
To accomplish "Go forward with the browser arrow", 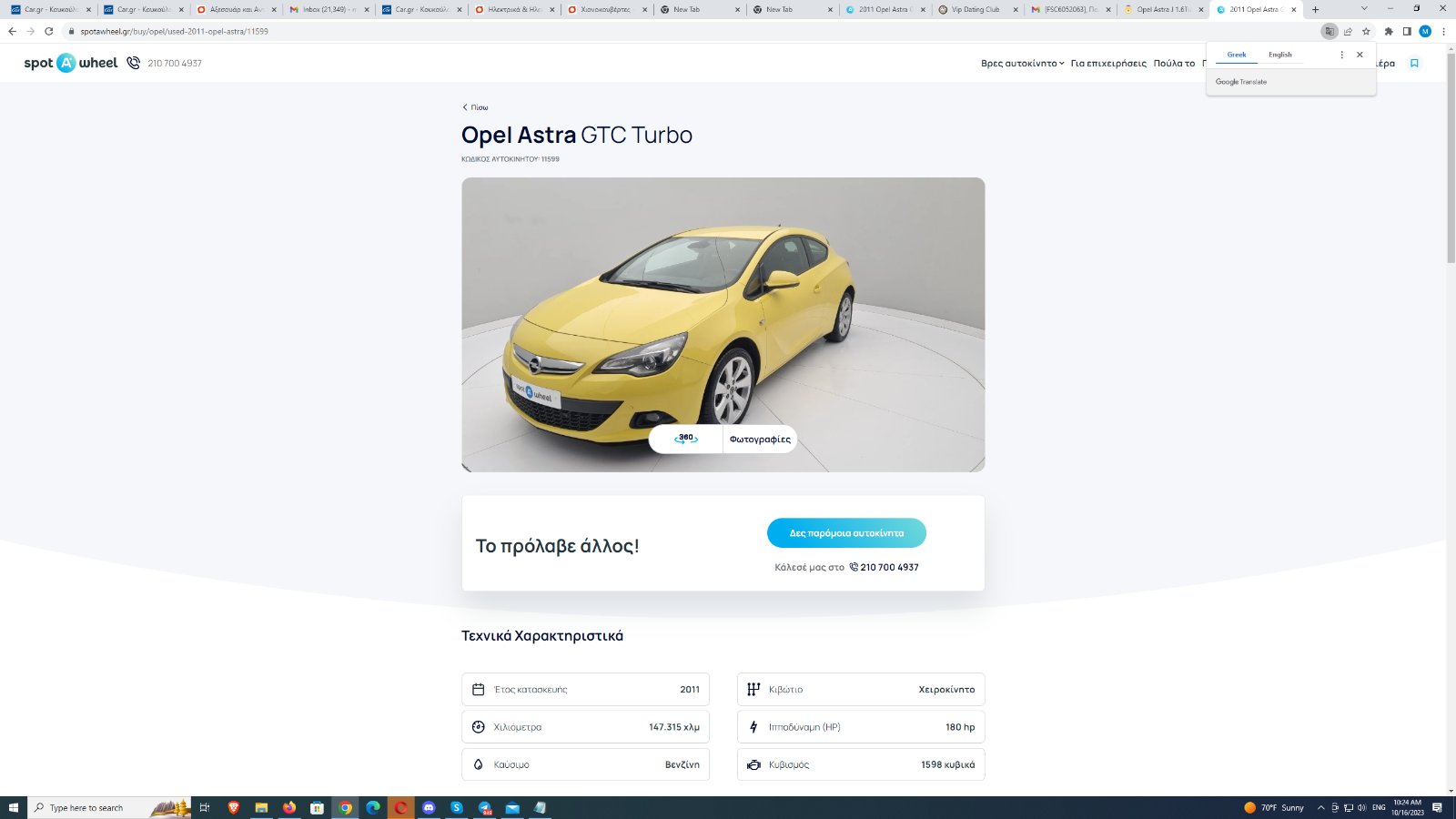I will (30, 31).
